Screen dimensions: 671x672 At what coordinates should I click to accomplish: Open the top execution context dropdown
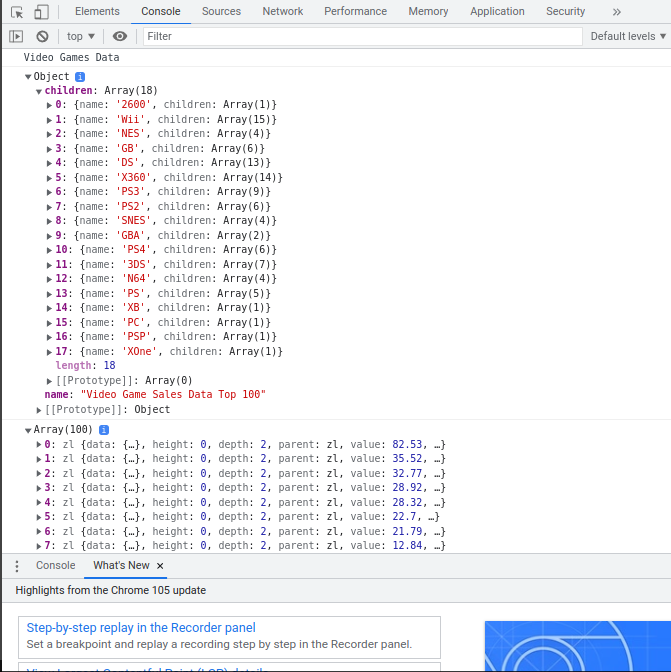[x=81, y=36]
